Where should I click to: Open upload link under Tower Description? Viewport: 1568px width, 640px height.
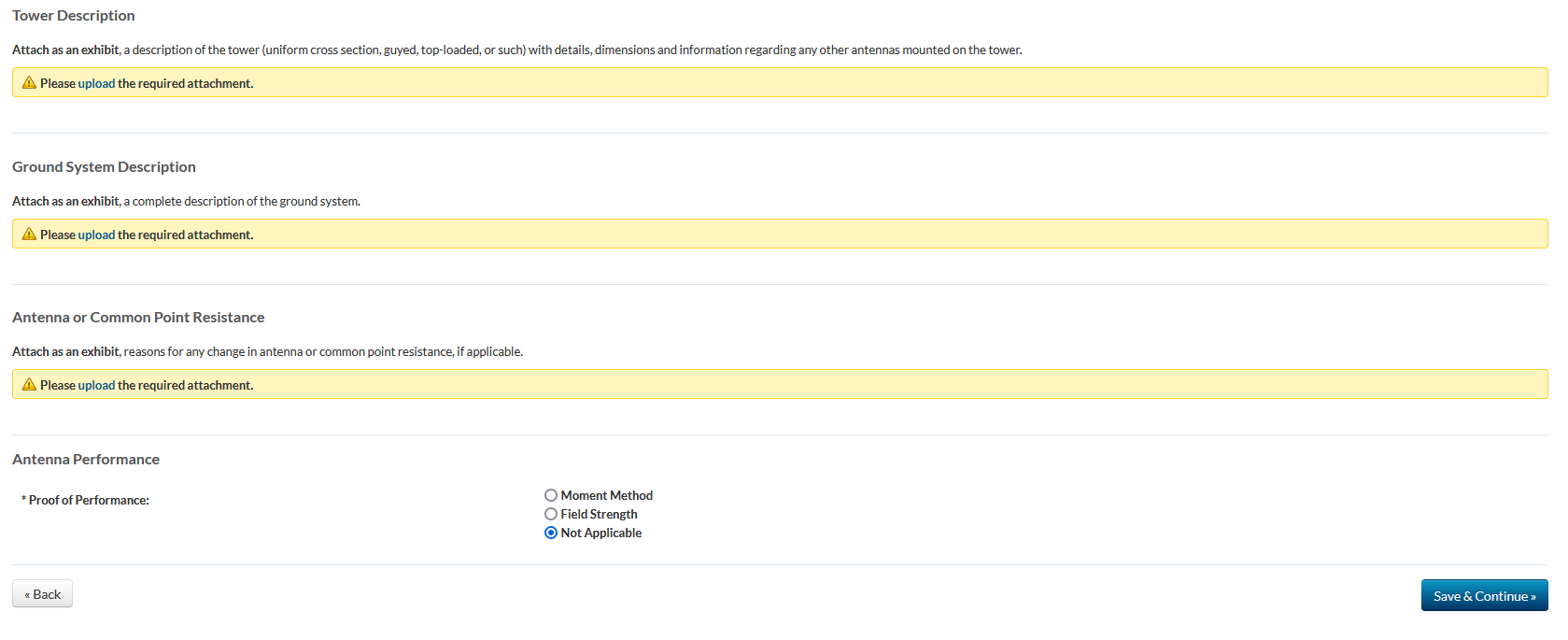pos(96,84)
